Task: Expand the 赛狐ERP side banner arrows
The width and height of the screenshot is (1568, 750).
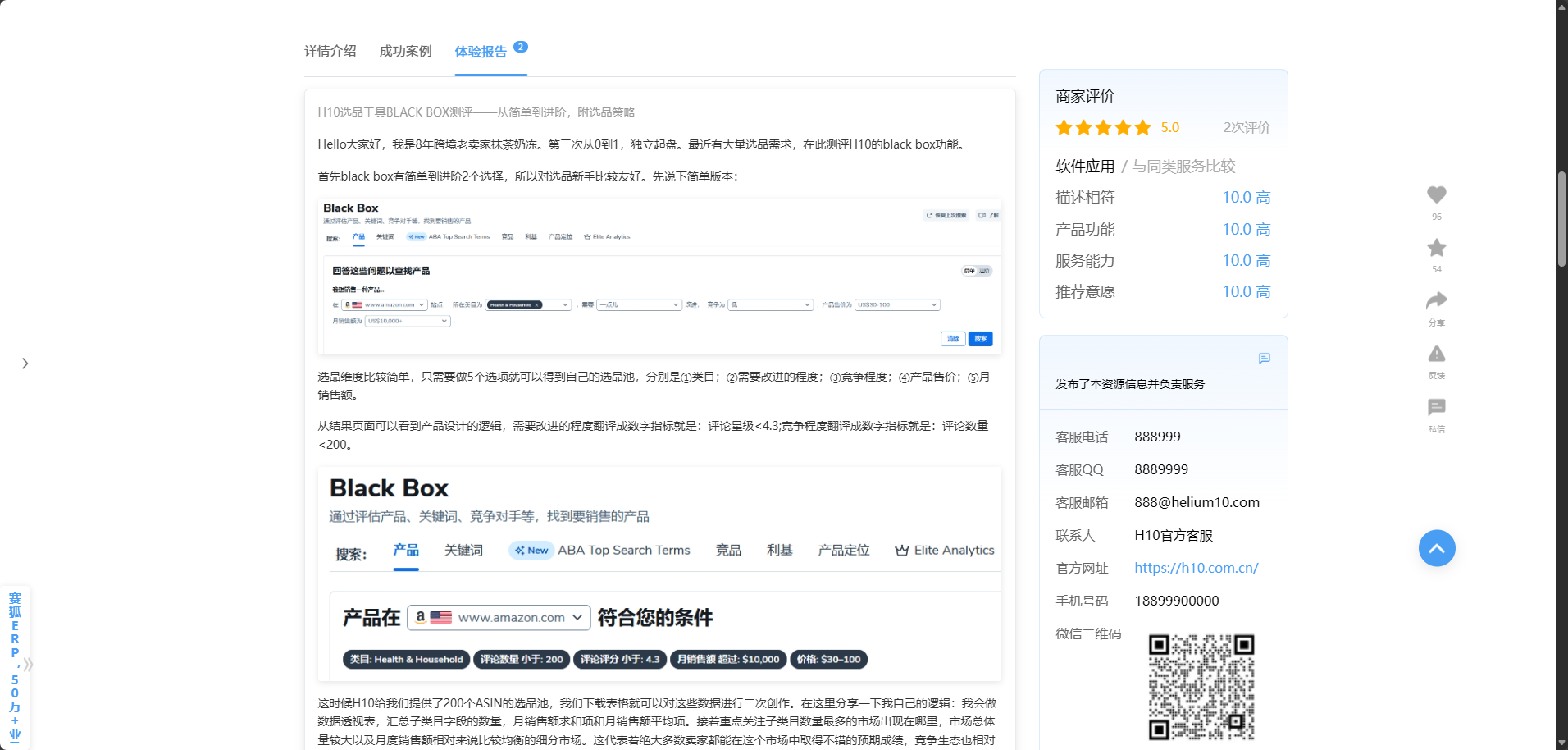Action: [29, 665]
